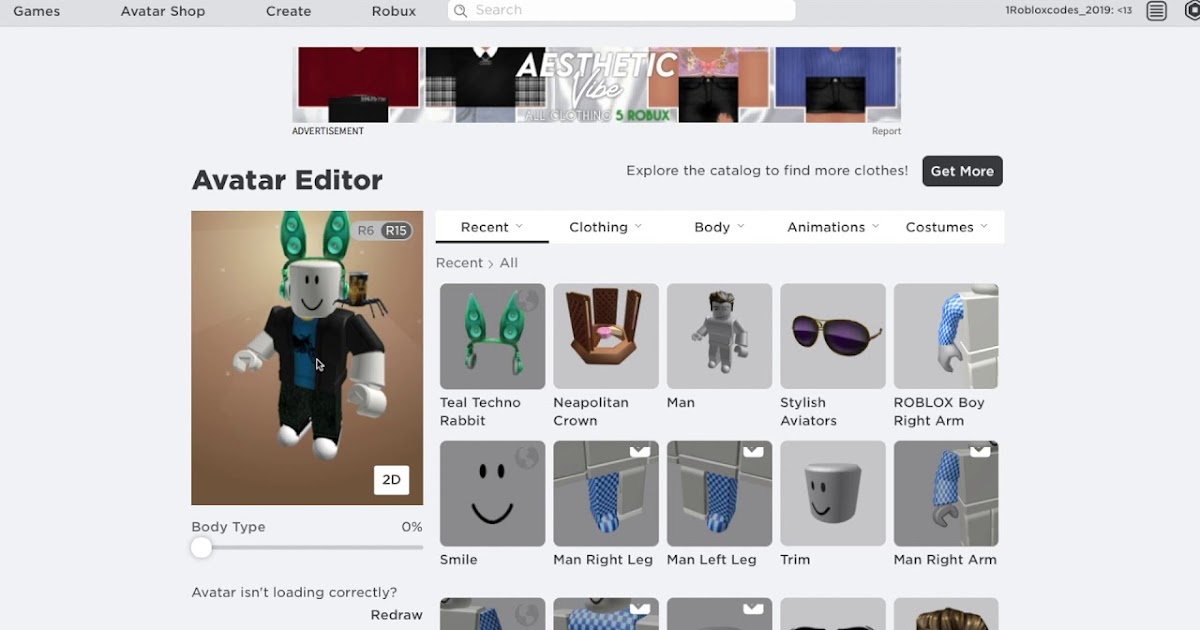Click the Stylish Aviators name label
The height and width of the screenshot is (630, 1200).
tap(808, 411)
